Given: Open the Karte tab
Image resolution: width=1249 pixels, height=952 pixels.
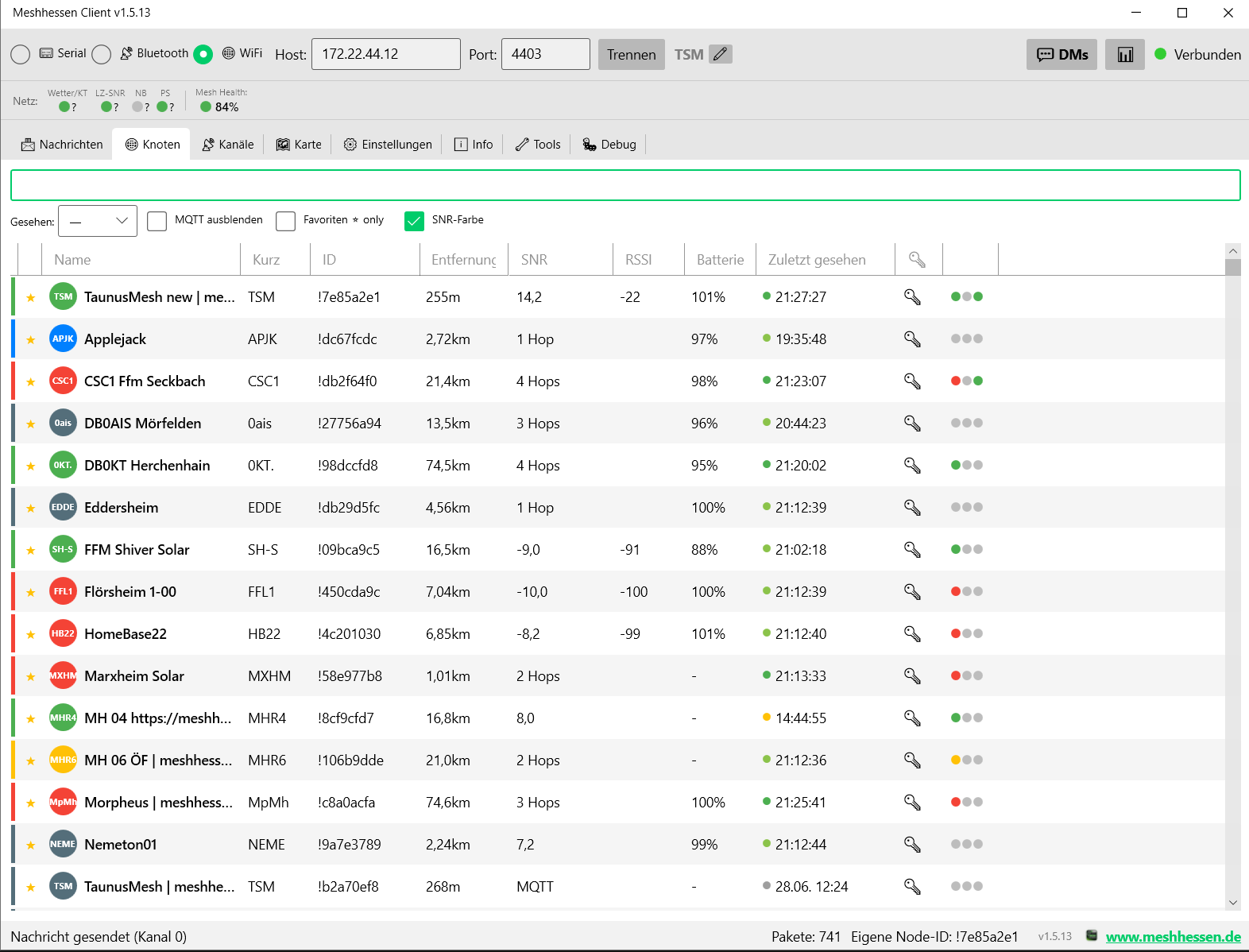Looking at the screenshot, I should tap(299, 145).
